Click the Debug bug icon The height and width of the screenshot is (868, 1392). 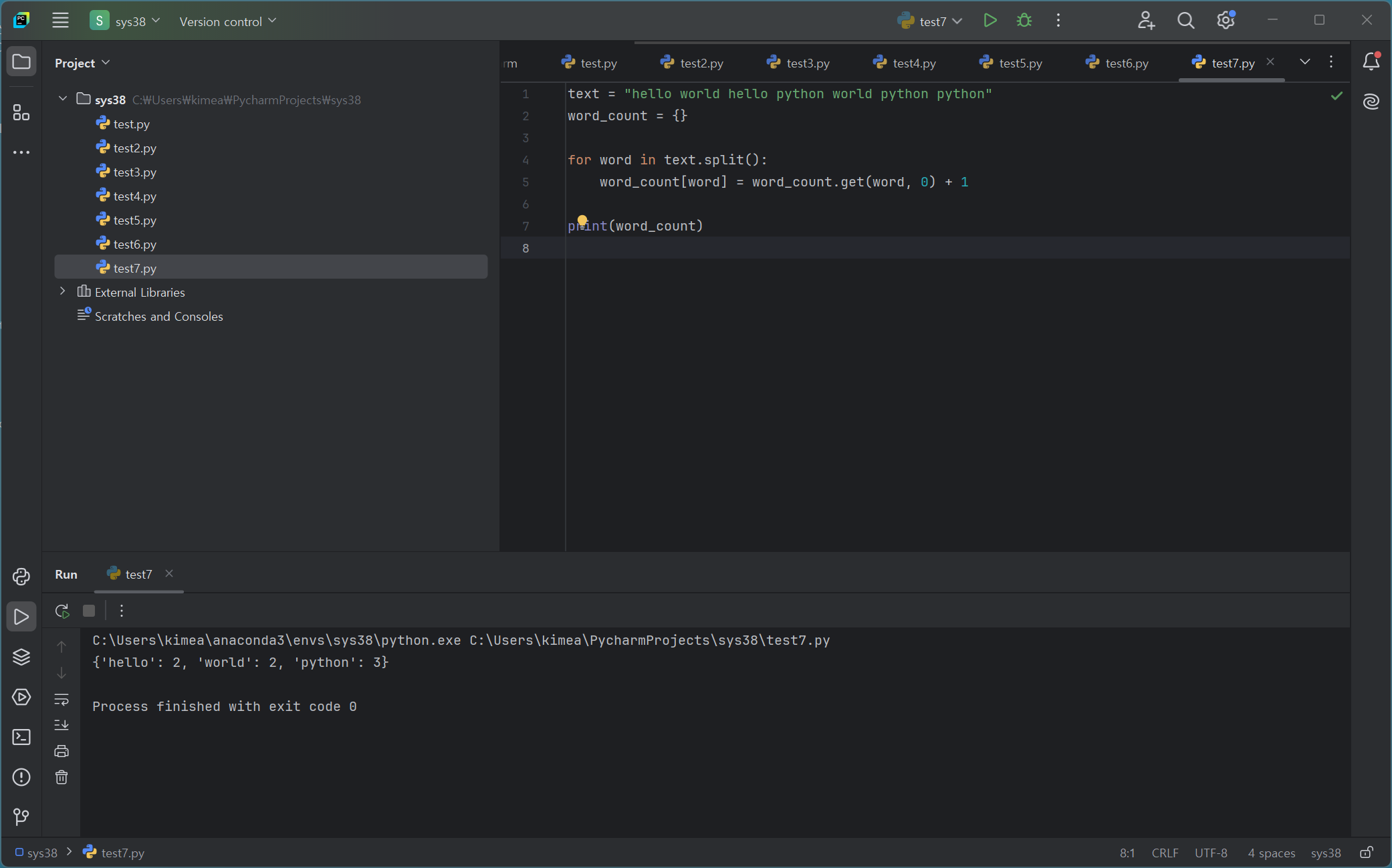(1024, 21)
